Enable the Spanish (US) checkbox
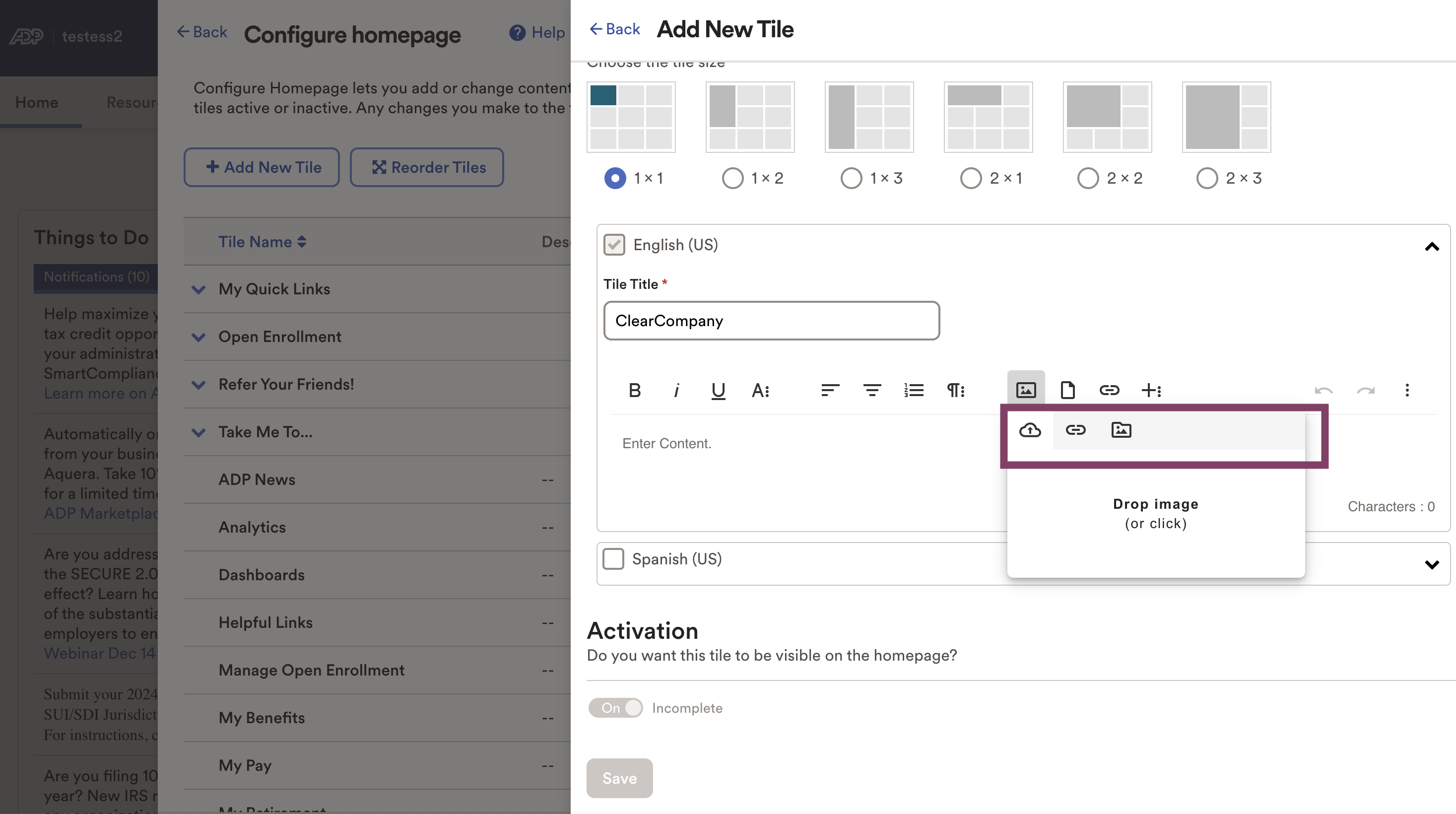The image size is (1456, 814). point(613,558)
